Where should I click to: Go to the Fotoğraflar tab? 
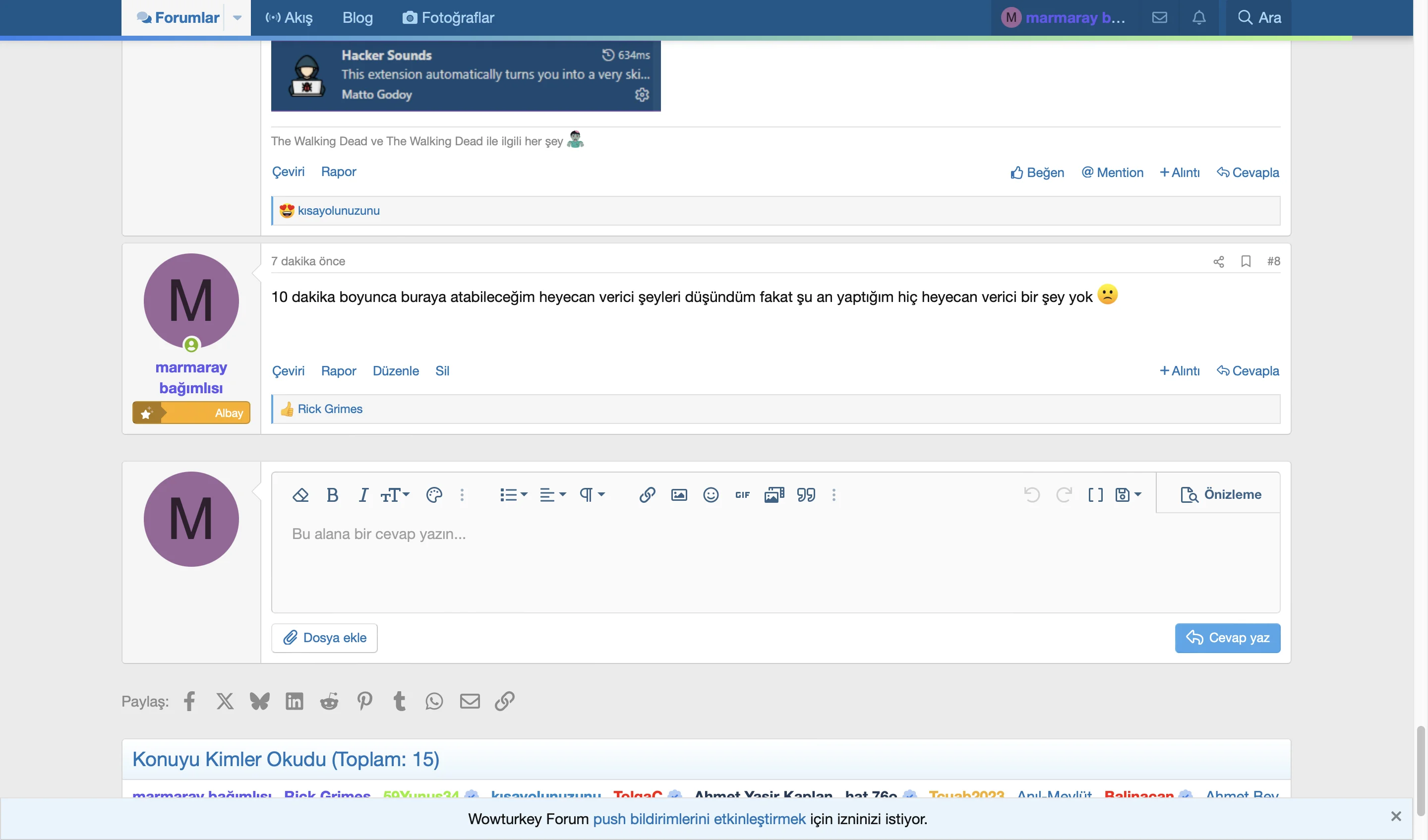(x=448, y=17)
